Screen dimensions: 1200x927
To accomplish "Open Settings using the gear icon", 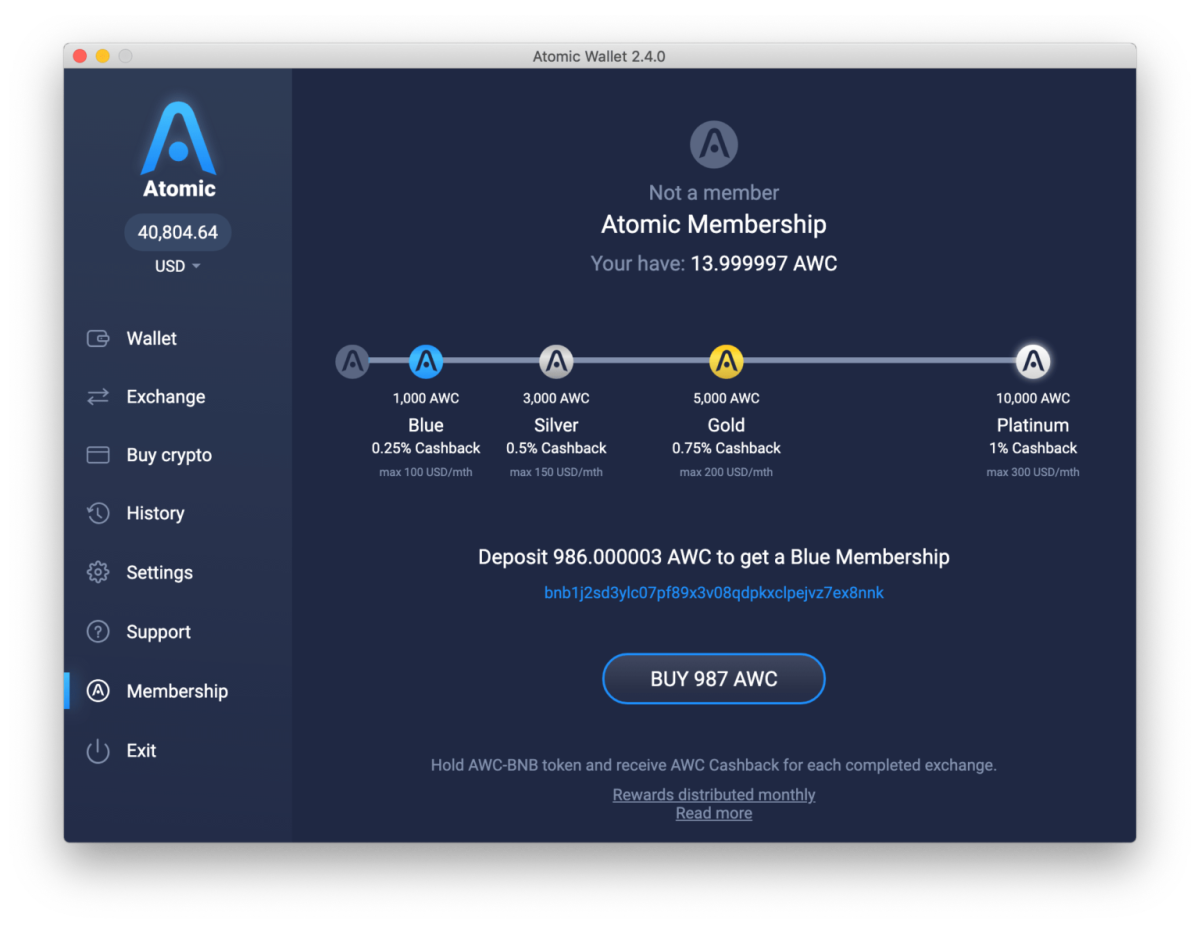I will 97,572.
